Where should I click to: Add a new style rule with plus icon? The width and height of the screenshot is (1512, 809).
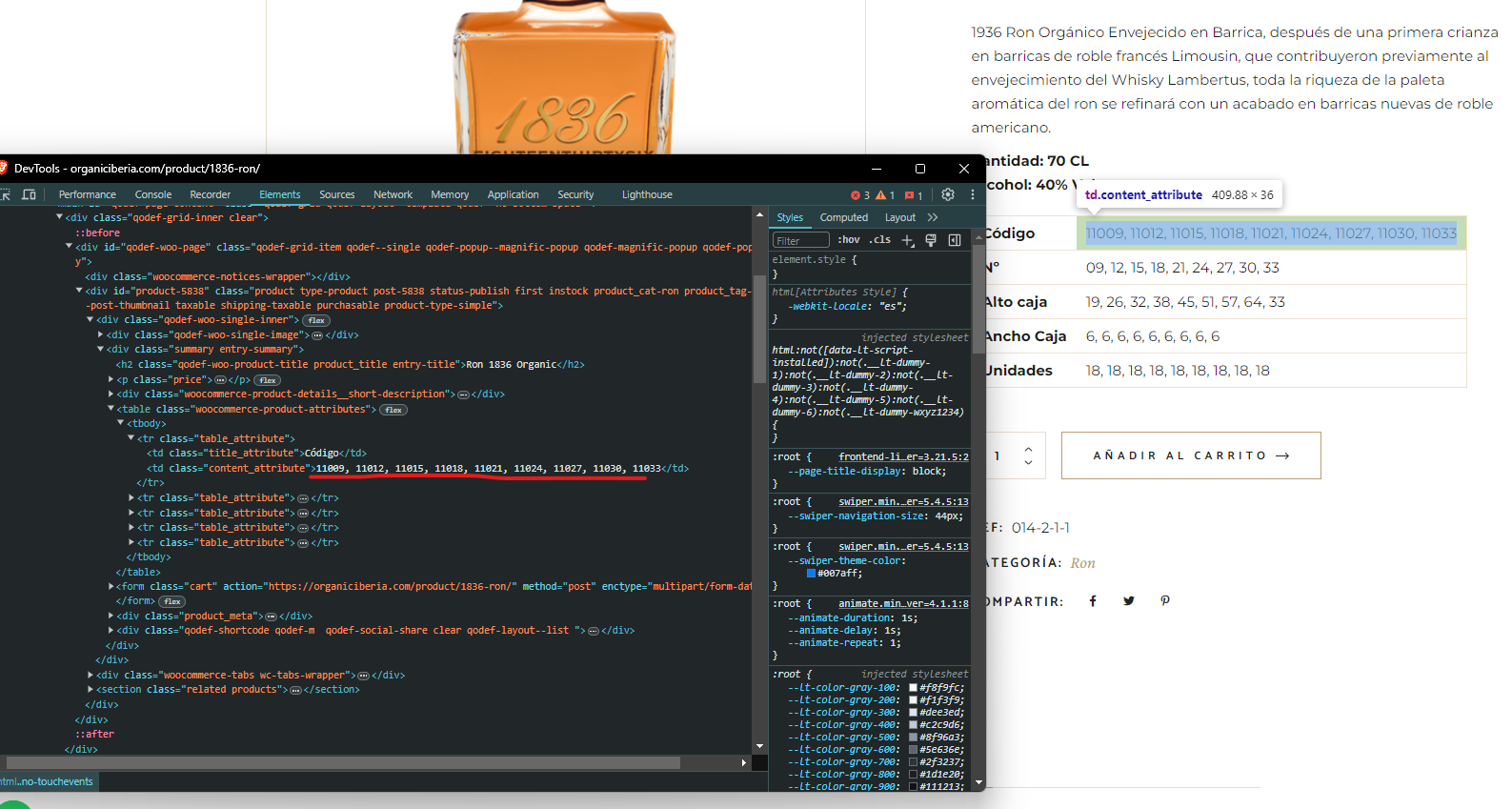[908, 240]
